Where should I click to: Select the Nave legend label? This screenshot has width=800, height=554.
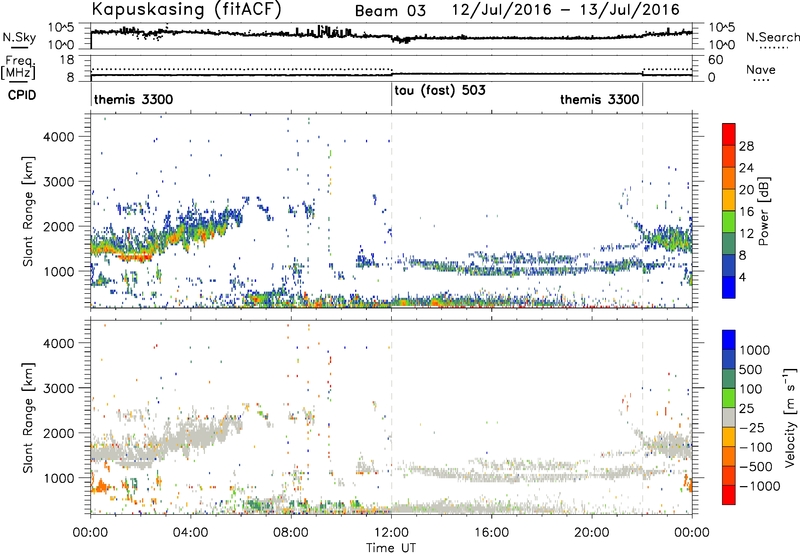point(760,69)
